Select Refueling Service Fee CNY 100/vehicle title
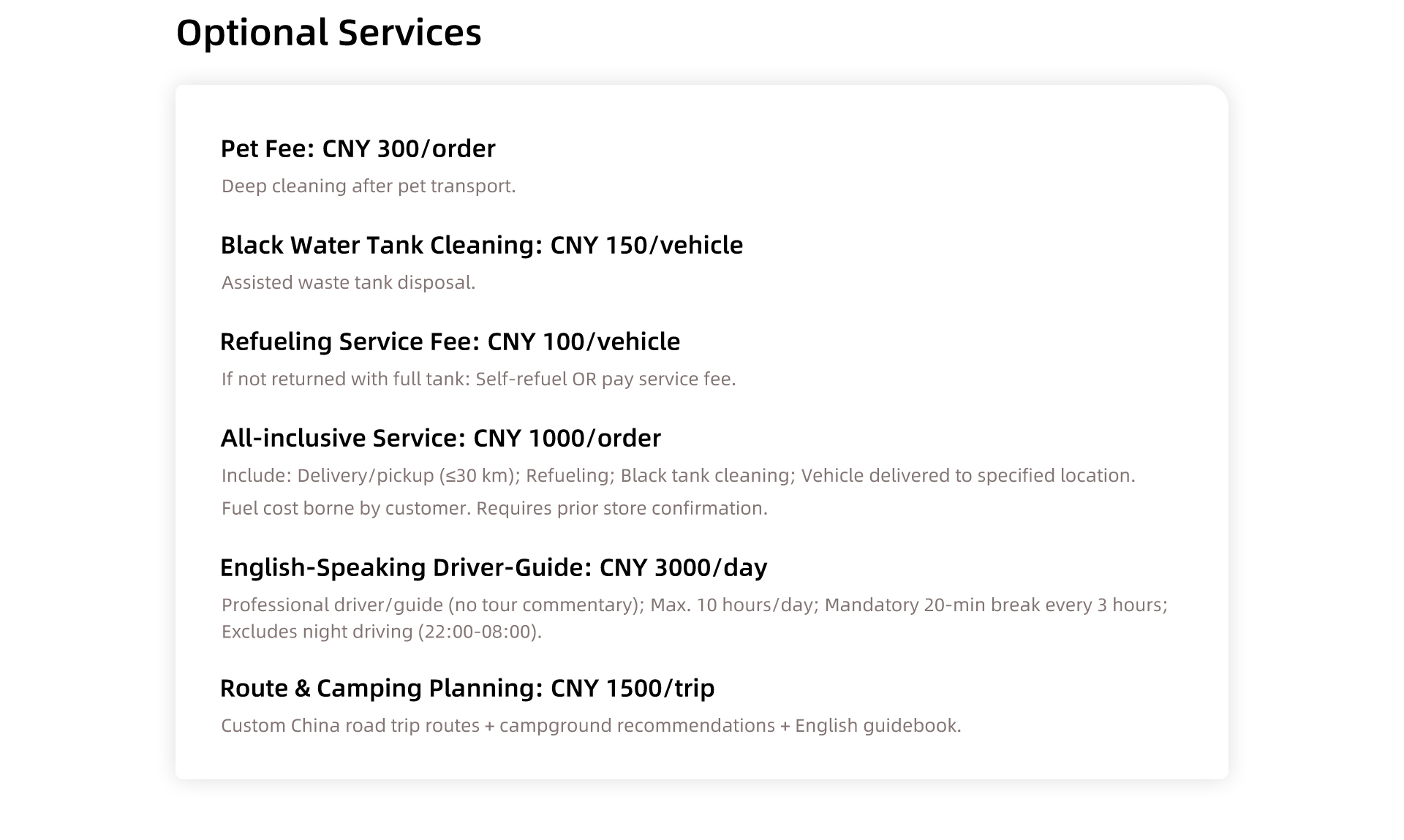 (x=450, y=341)
